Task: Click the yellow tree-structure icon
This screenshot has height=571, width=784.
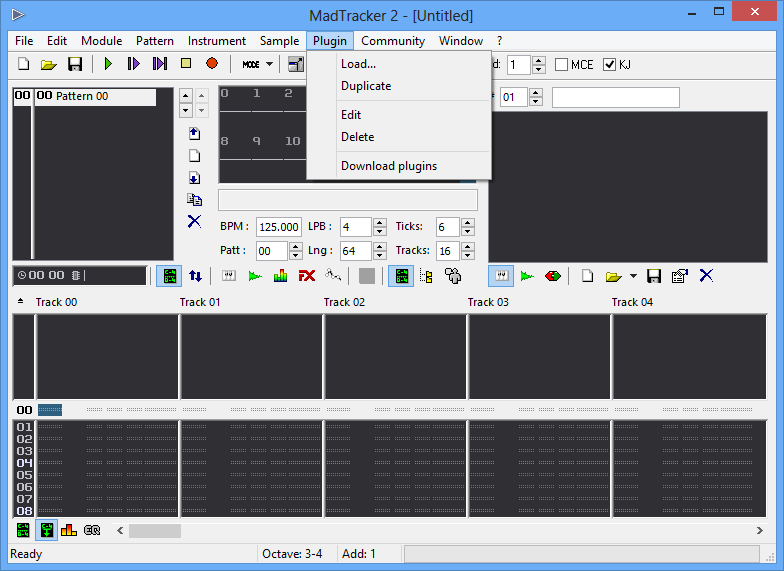Action: [426, 276]
